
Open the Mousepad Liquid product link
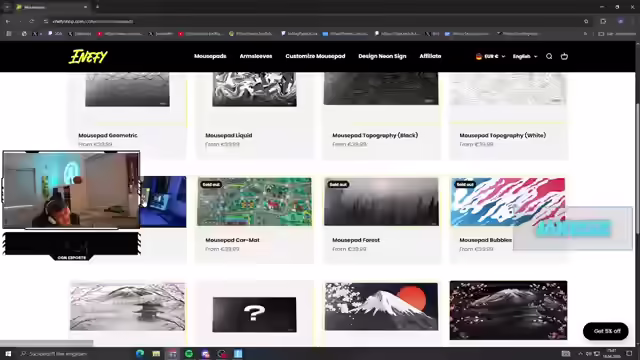pyautogui.click(x=229, y=135)
